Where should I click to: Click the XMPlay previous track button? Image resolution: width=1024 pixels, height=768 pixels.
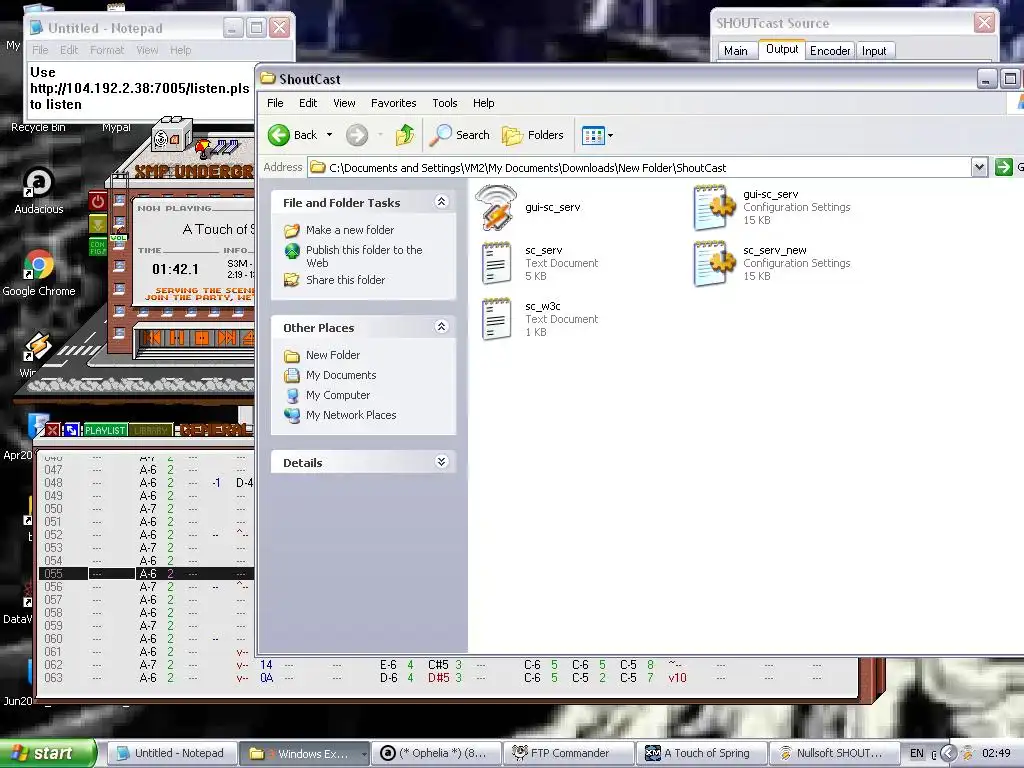[152, 338]
